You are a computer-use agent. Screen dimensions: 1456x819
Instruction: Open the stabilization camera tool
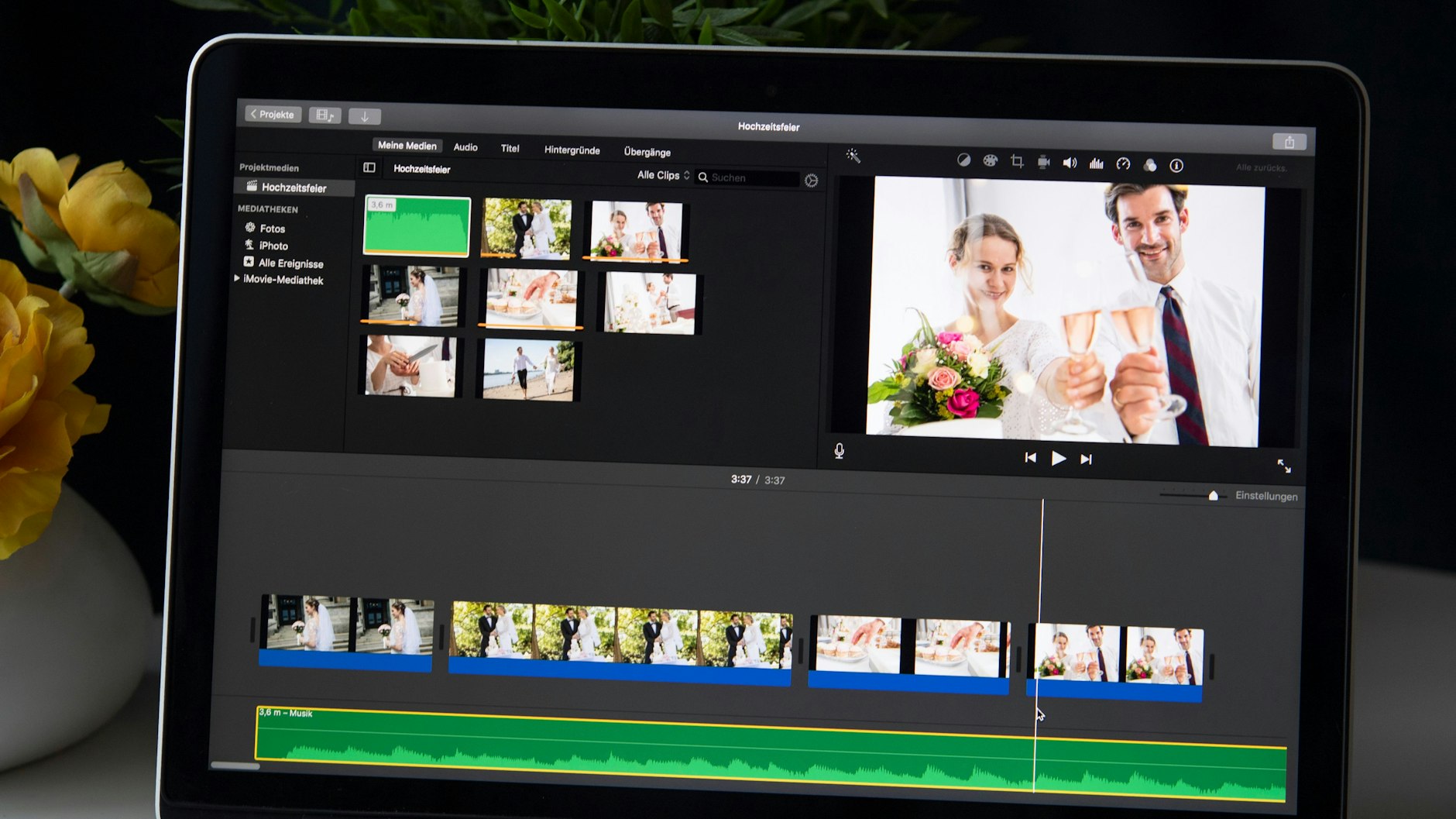(x=1043, y=162)
